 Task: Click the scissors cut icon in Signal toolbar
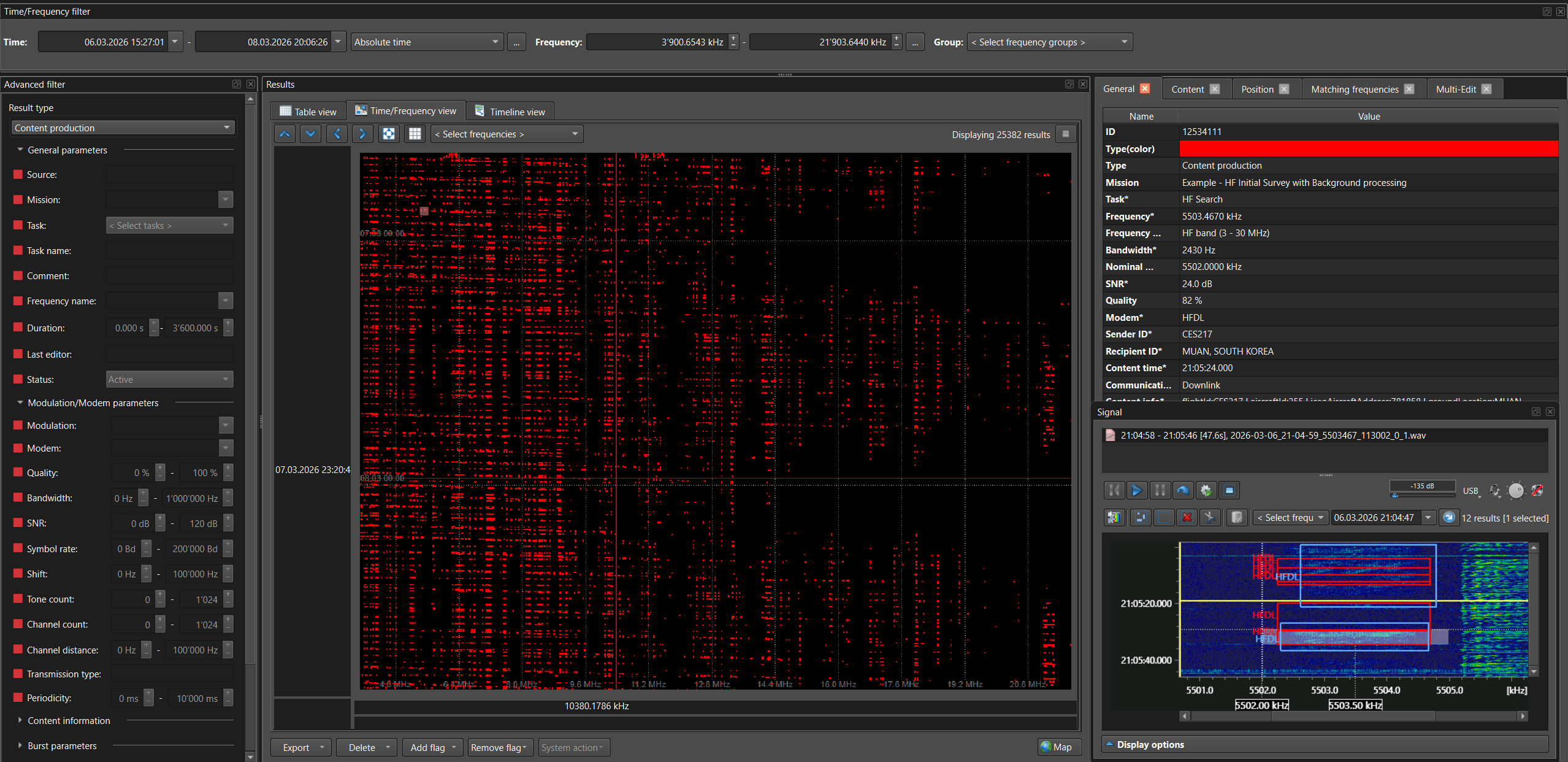[x=1209, y=518]
